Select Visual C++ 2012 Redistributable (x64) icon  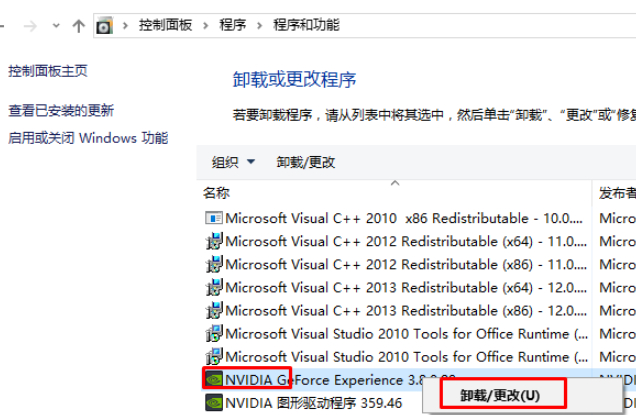(214, 241)
